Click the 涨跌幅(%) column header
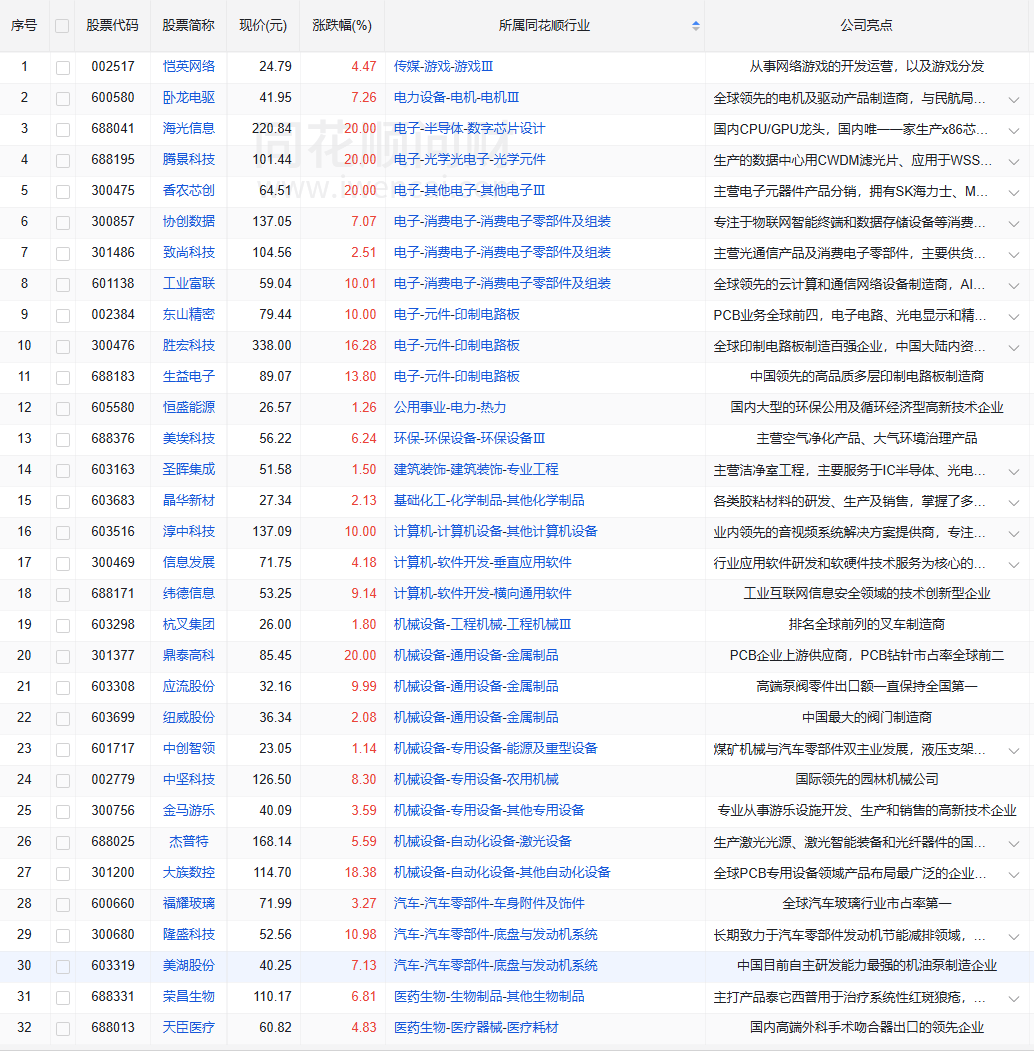Screen dimensions: 1034x1051 pyautogui.click(x=342, y=26)
